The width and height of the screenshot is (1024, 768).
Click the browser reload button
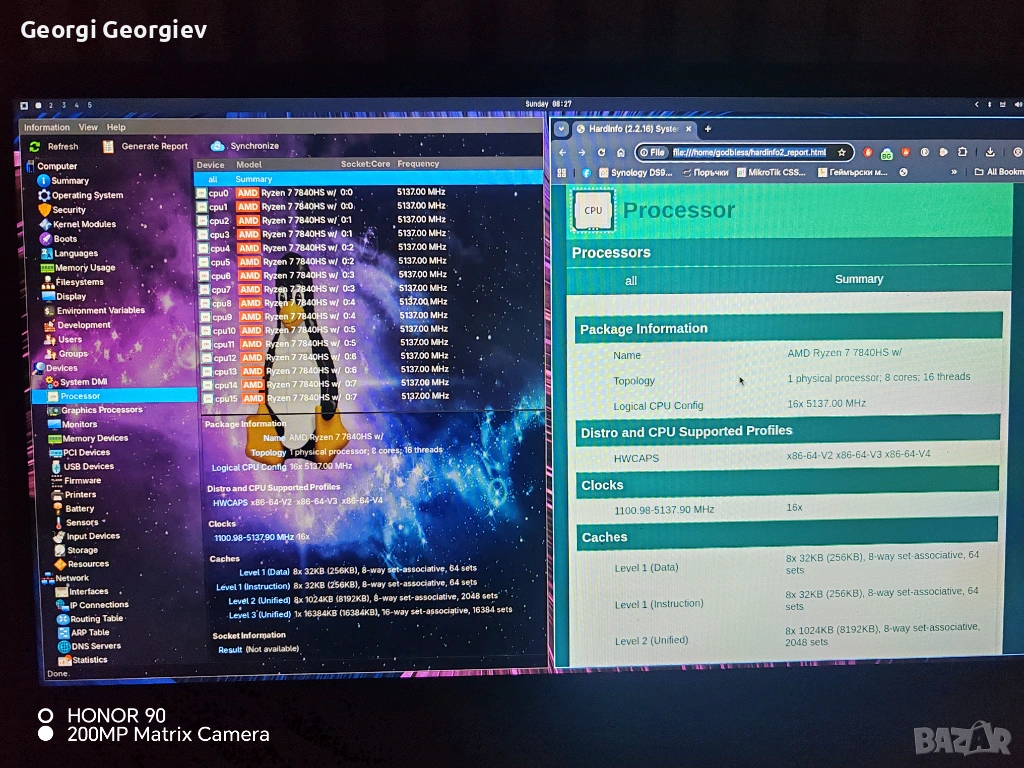tap(601, 152)
